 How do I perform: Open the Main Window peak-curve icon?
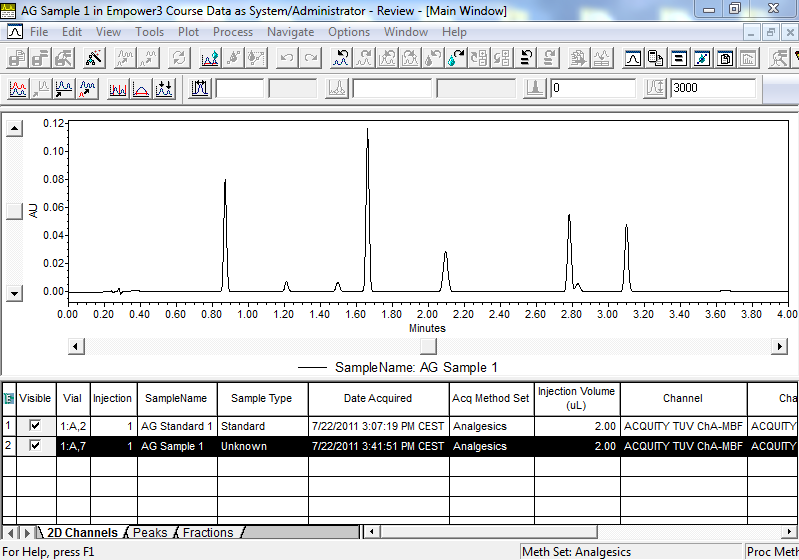(x=632, y=58)
